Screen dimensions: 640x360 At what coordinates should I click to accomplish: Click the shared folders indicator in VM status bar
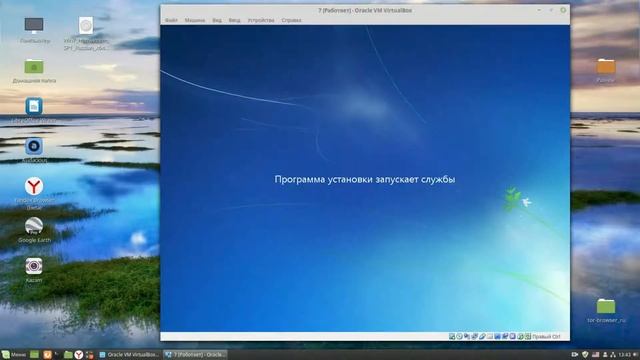pos(490,336)
